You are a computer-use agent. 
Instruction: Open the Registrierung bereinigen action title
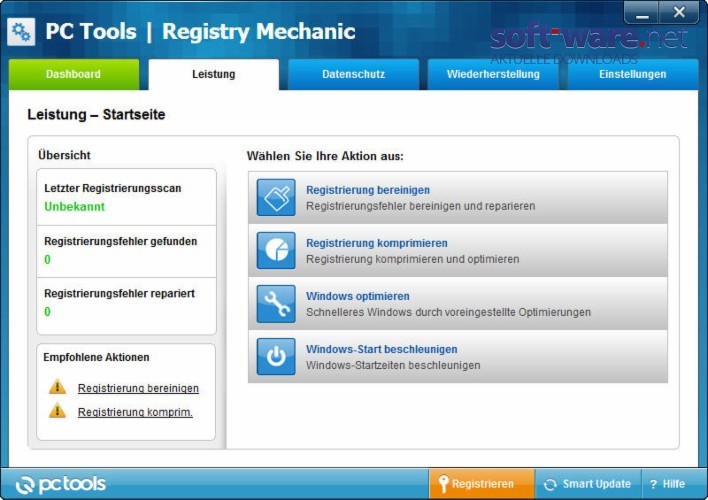[x=368, y=190]
